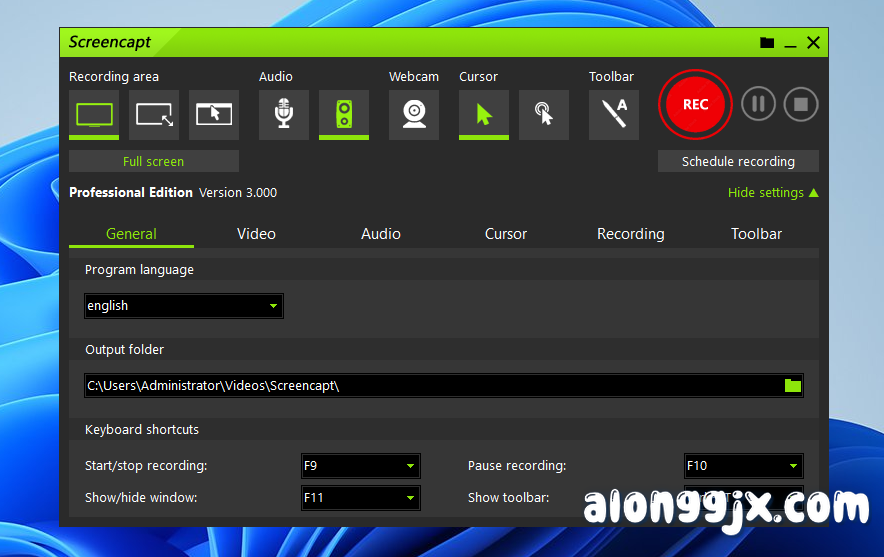
Task: Open Start/stop recording shortcut dropdown
Action: point(361,466)
